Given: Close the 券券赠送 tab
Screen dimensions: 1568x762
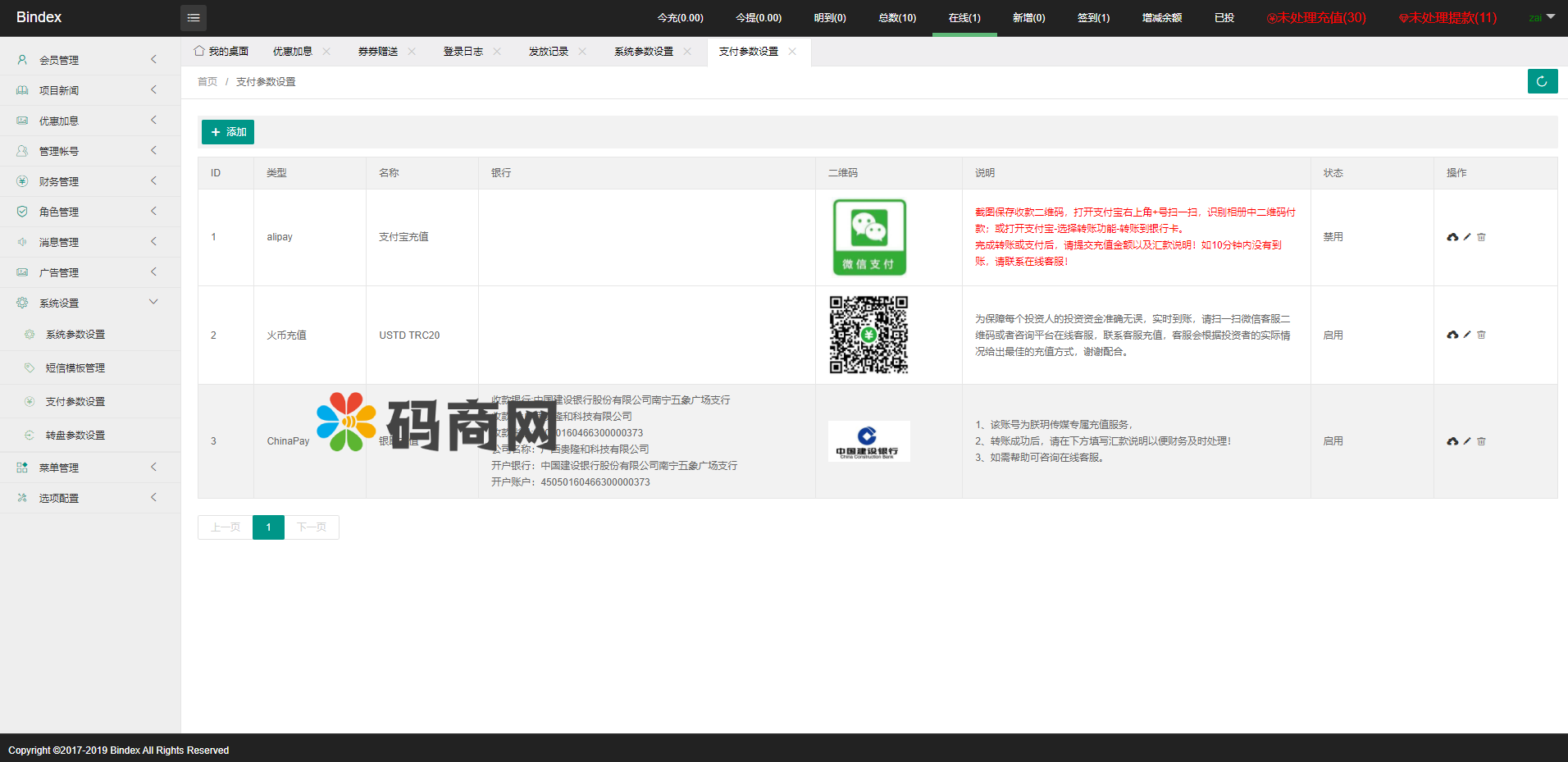Looking at the screenshot, I should [x=413, y=50].
